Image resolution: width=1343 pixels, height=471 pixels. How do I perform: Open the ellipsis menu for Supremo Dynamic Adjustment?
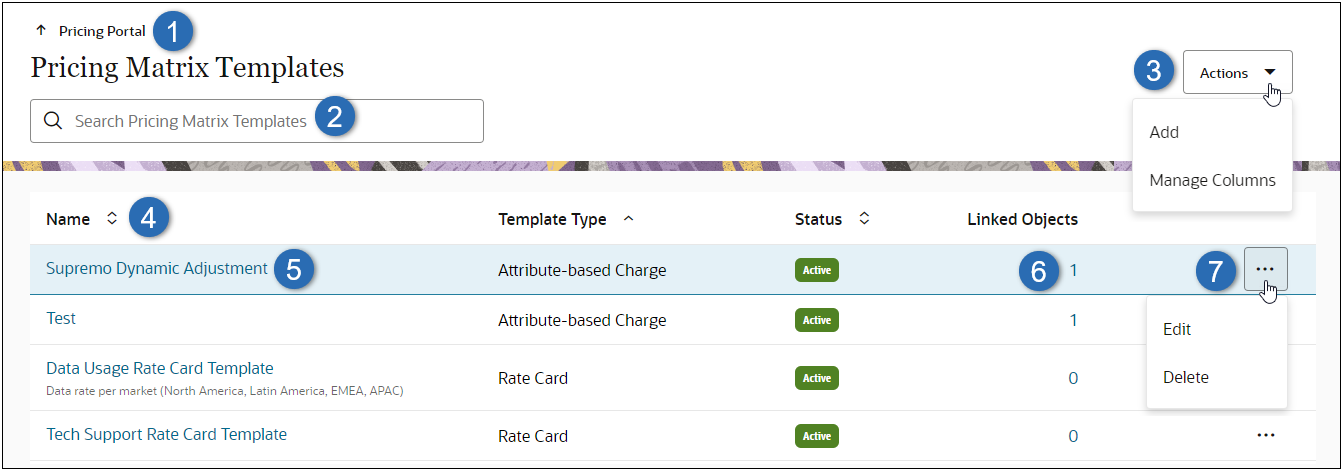(1265, 269)
